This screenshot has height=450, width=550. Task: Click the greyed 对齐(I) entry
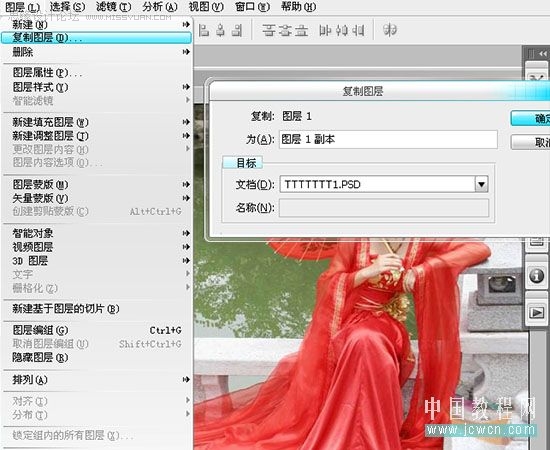96,401
